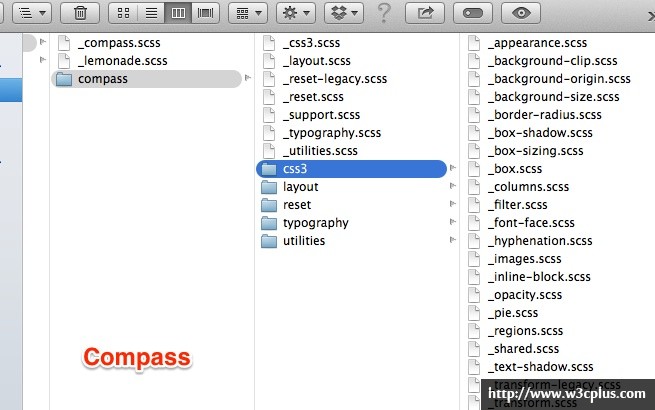The image size is (655, 410).
Task: Select the _compass.scss file
Action: click(119, 43)
